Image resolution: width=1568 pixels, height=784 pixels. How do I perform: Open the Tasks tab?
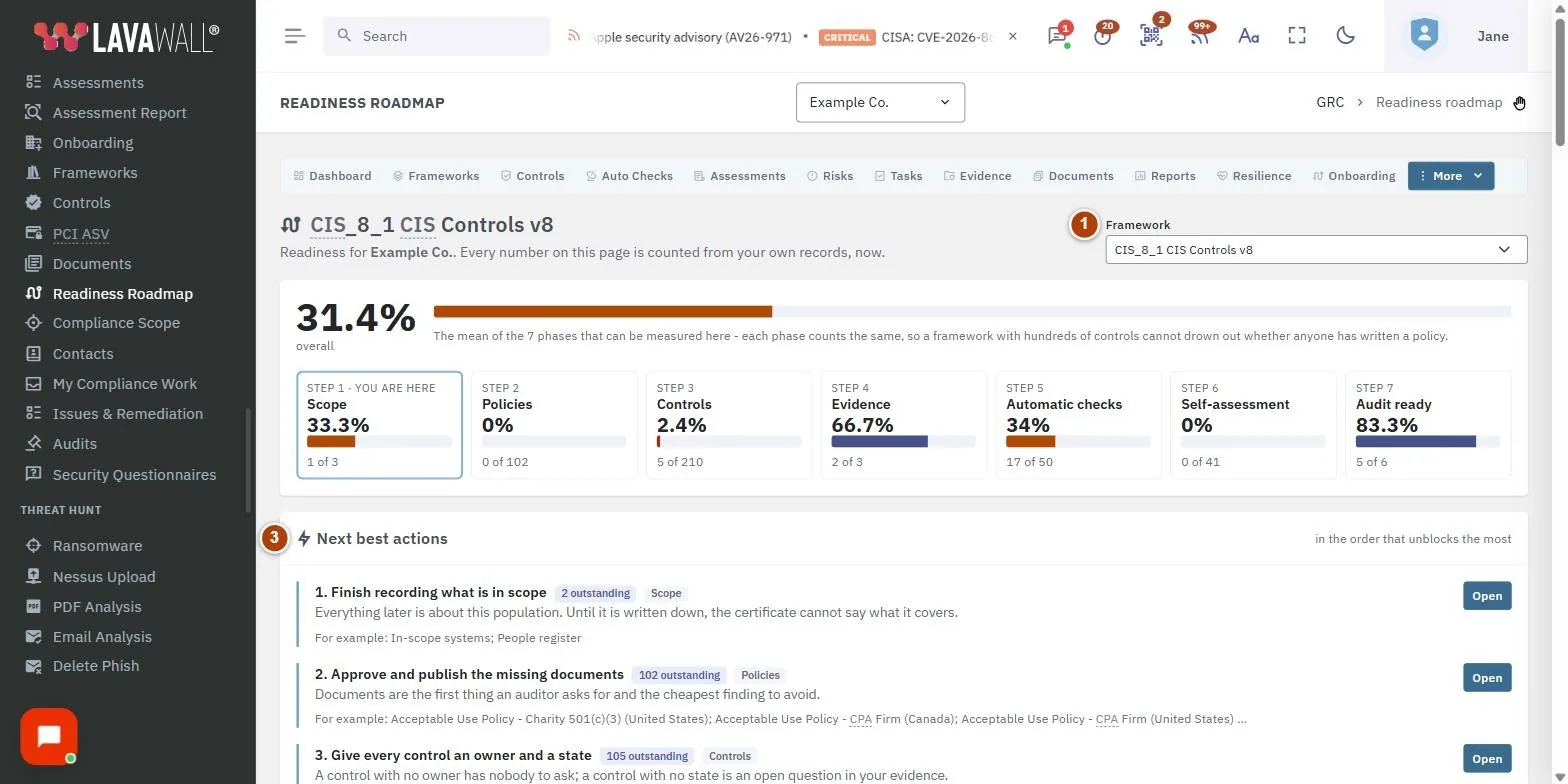click(899, 176)
